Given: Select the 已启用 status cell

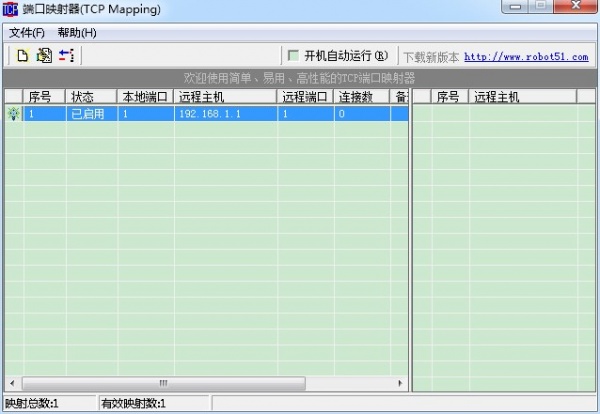Looking at the screenshot, I should click(x=92, y=114).
